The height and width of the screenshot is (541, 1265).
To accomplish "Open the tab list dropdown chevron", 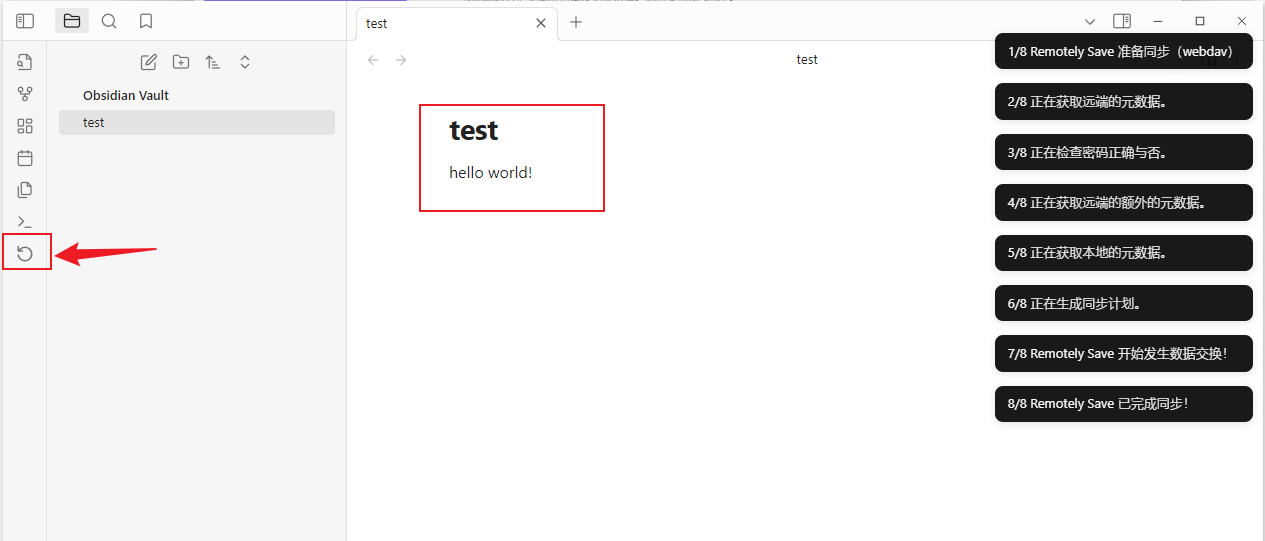I will pos(1091,21).
